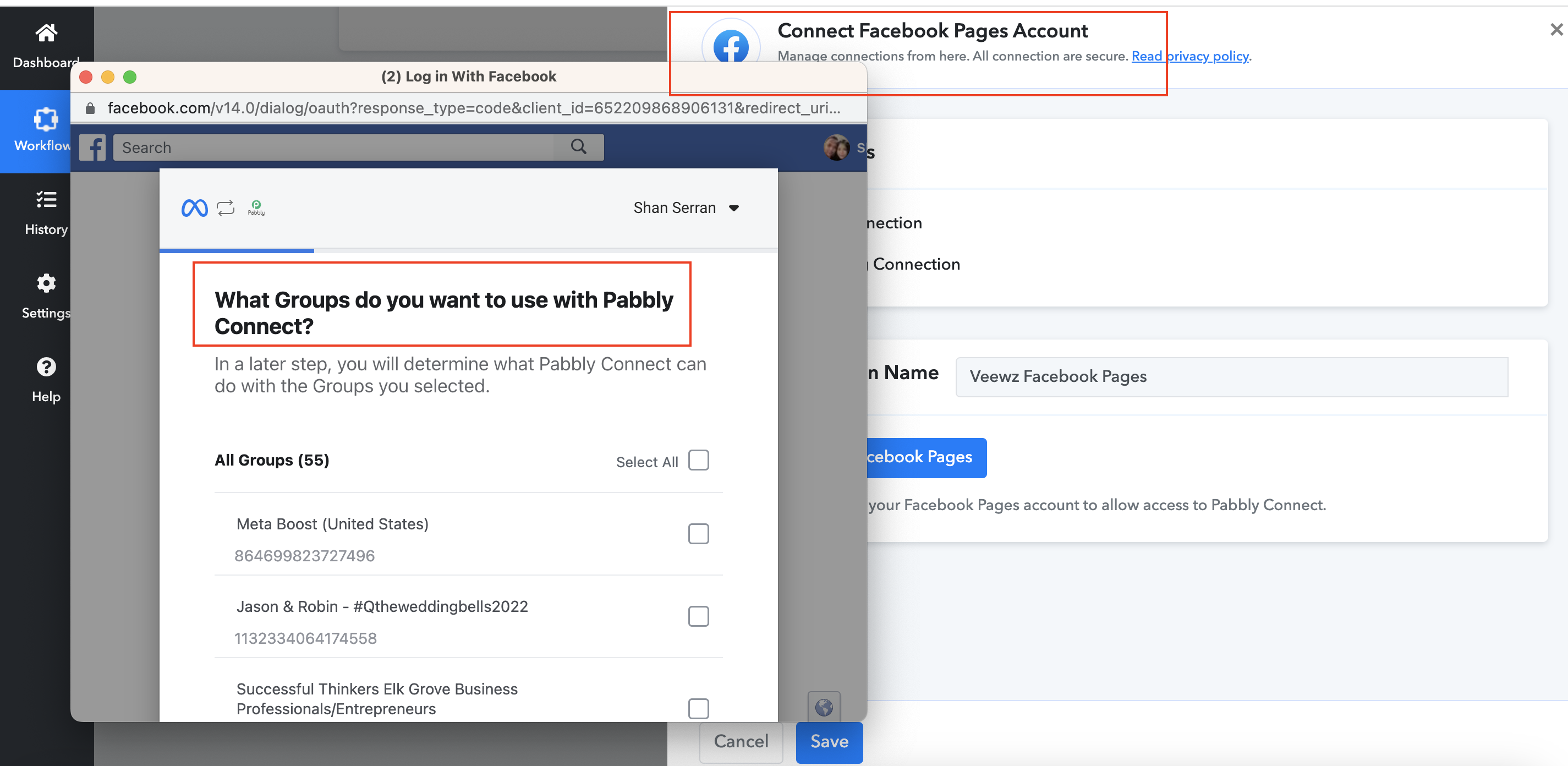The height and width of the screenshot is (766, 1568).
Task: Close the Connect Facebook Pages panel
Action: point(1556,29)
